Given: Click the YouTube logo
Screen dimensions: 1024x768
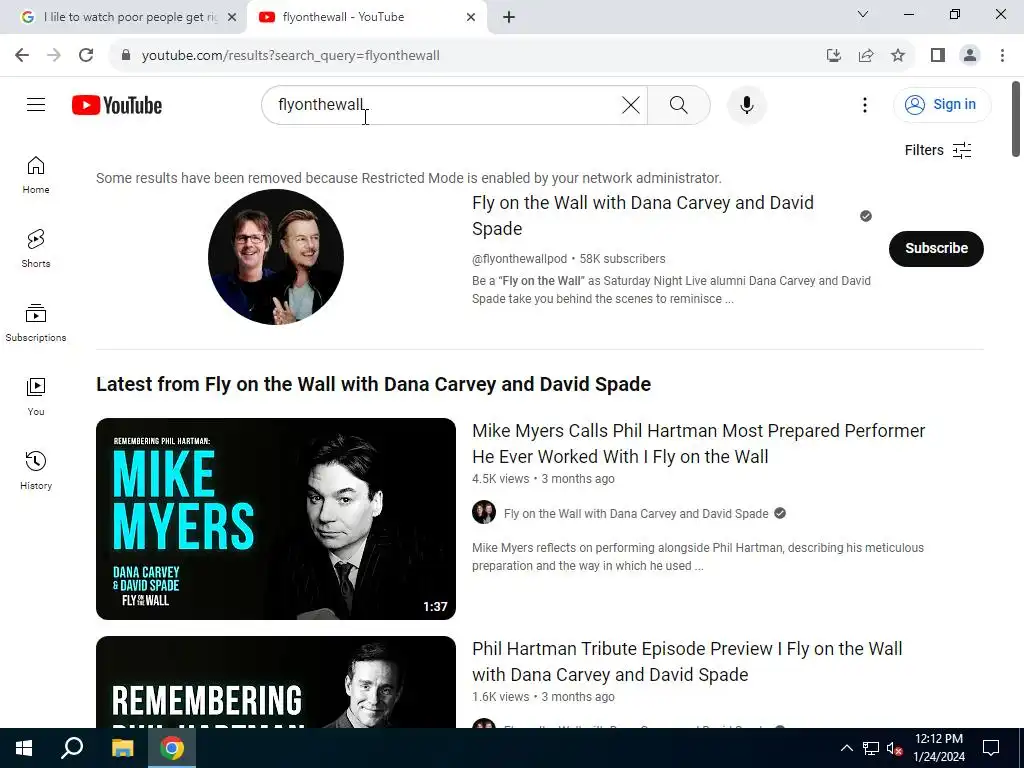Looking at the screenshot, I should [117, 105].
